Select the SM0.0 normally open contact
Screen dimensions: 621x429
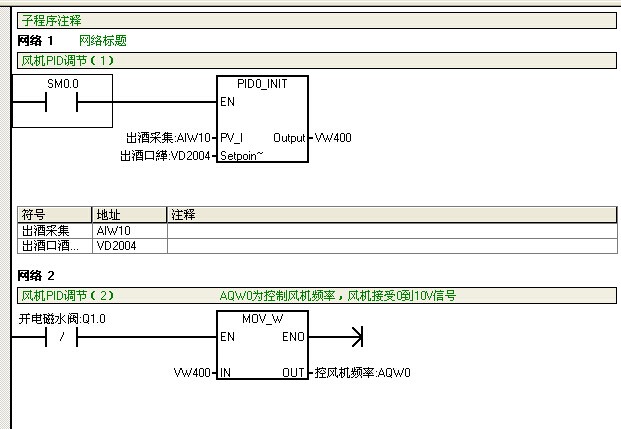point(61,102)
